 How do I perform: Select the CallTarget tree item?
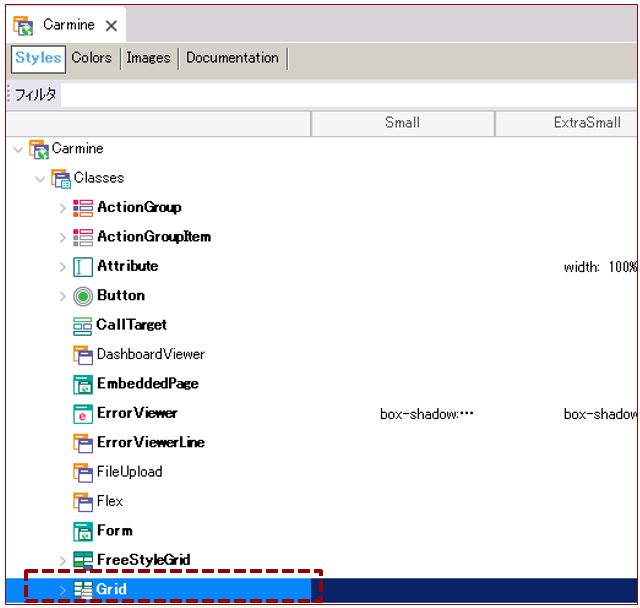click(x=131, y=325)
